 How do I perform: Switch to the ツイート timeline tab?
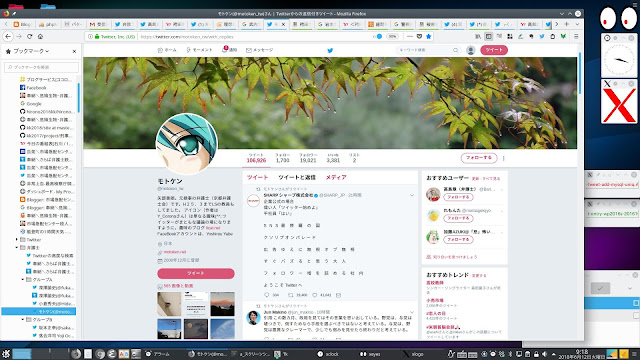click(258, 178)
